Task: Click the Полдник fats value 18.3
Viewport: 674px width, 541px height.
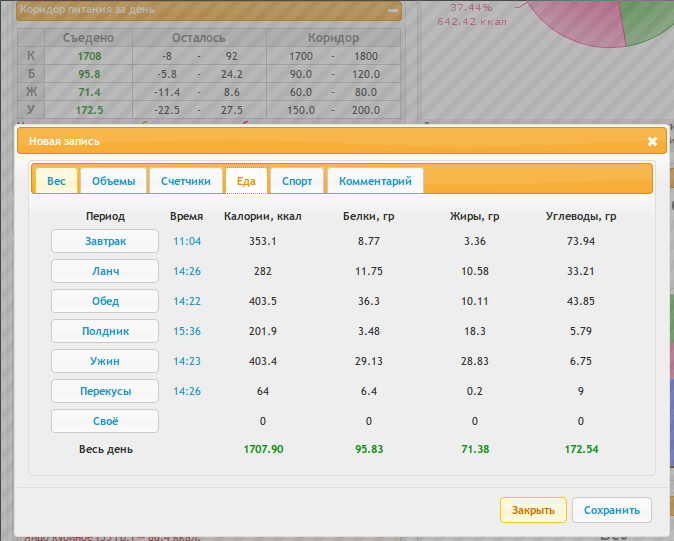Action: tap(475, 331)
